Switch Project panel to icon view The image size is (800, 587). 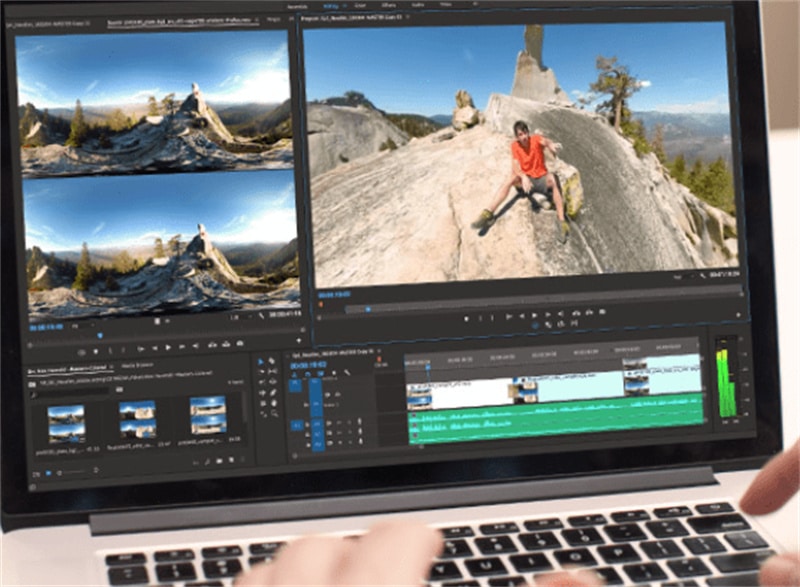tap(48, 473)
